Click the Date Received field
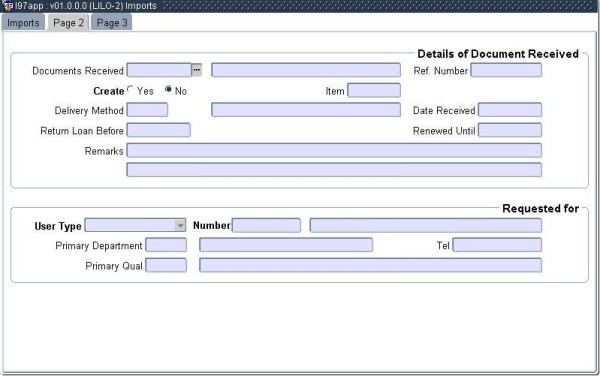The width and height of the screenshot is (600, 376). (510, 110)
